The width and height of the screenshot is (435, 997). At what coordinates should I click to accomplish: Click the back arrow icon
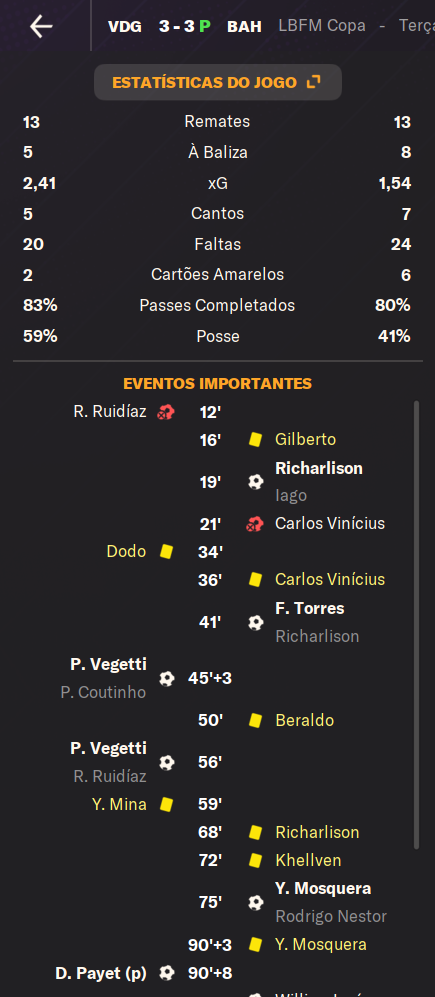click(x=41, y=26)
